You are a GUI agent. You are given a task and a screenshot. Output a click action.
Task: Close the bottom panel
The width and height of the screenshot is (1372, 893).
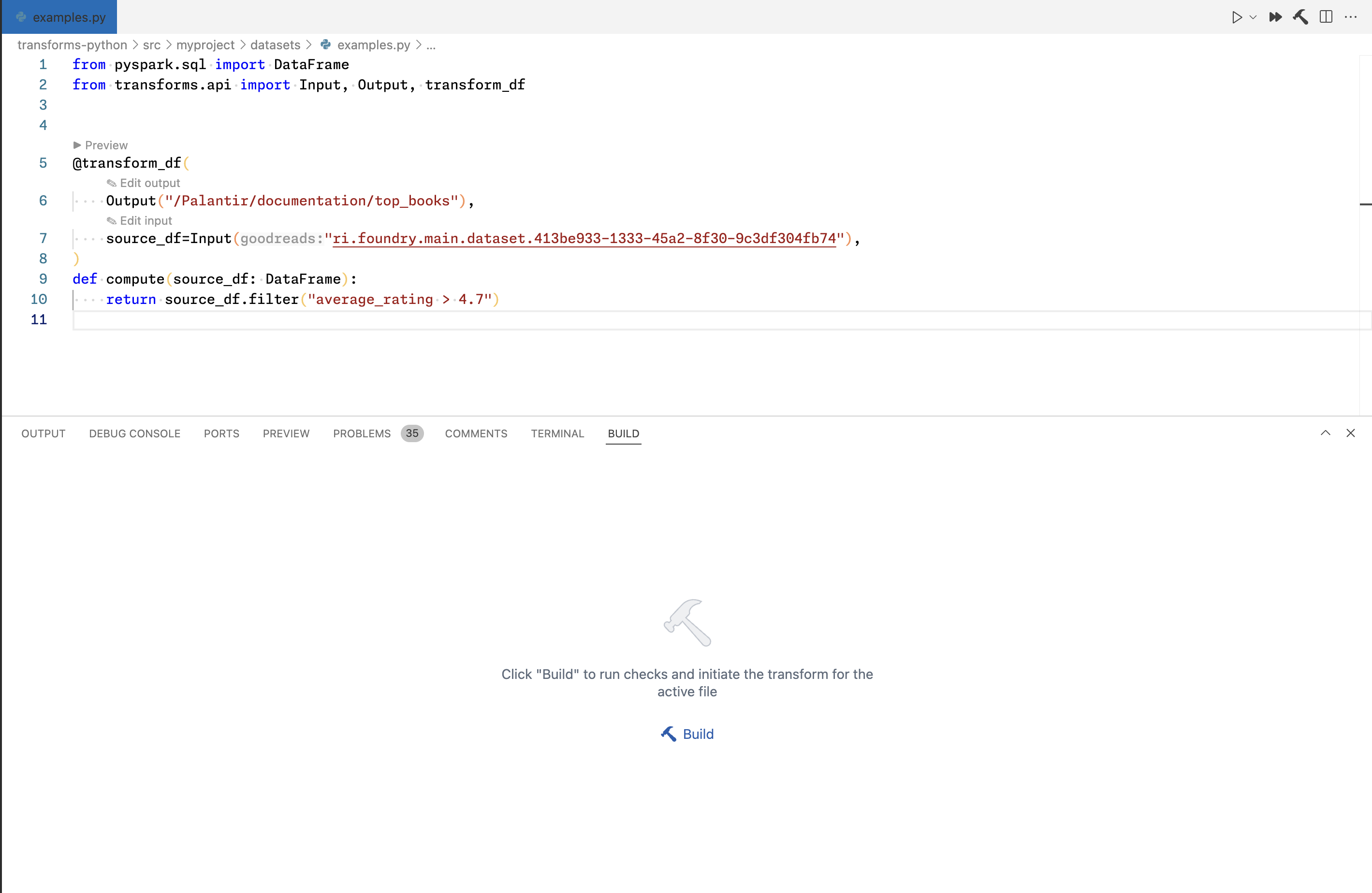coord(1351,433)
